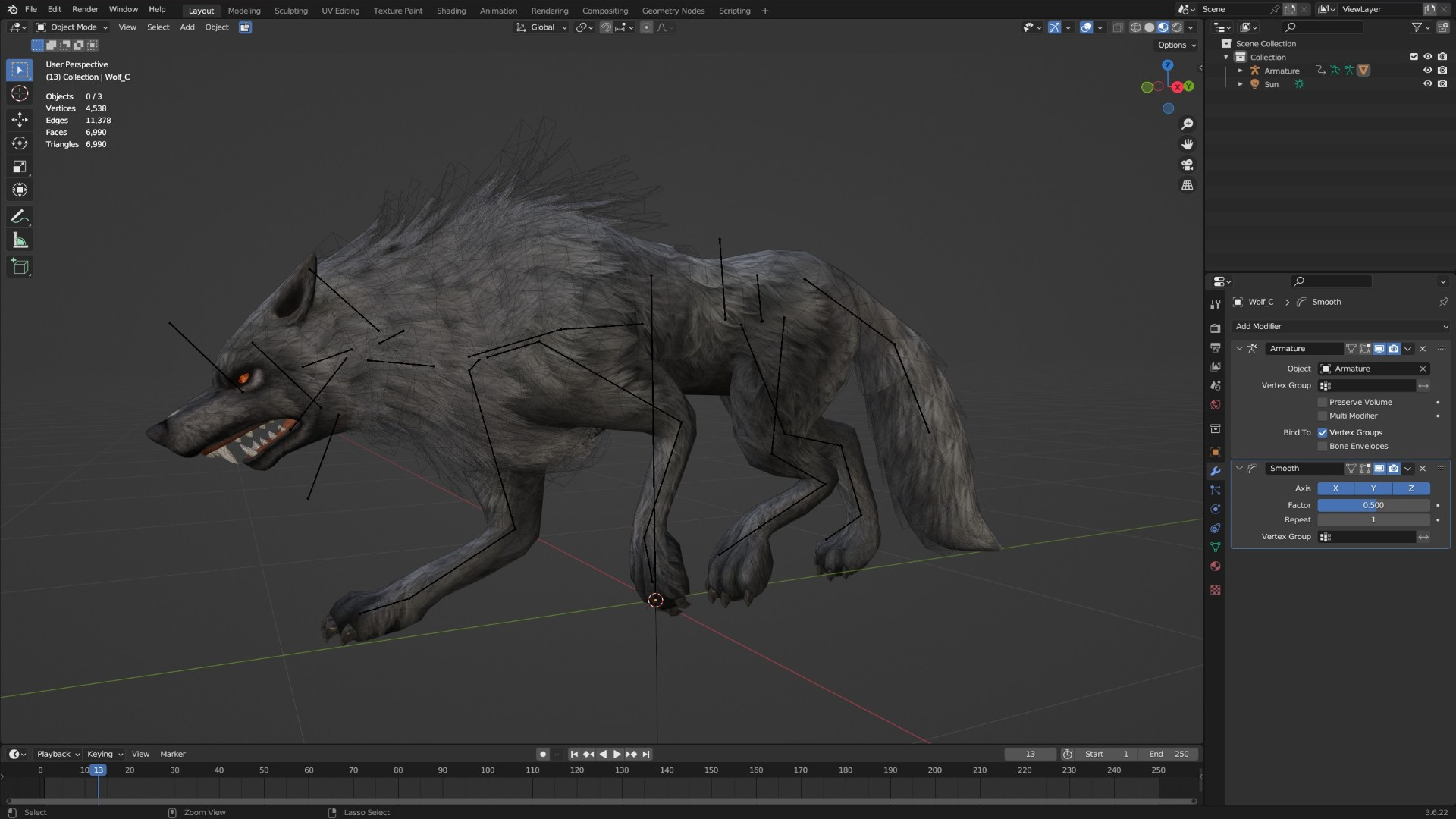Switch perspective/orthographic grid icon
Viewport: 1456px width, 819px height.
click(1188, 185)
